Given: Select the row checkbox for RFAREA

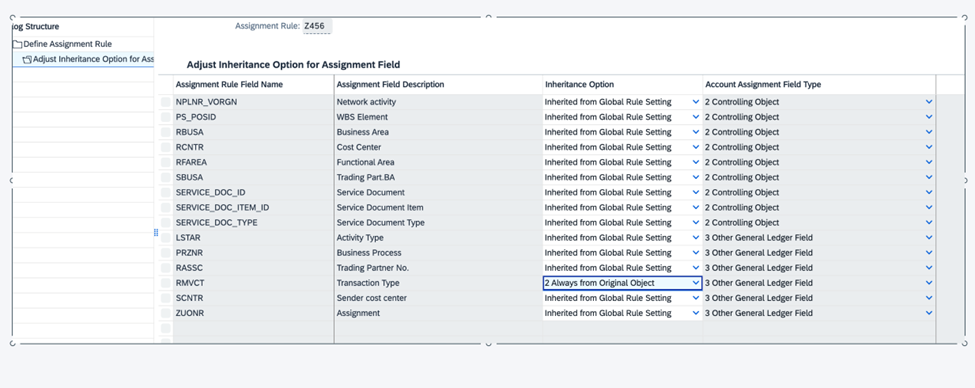Looking at the screenshot, I should coord(165,162).
